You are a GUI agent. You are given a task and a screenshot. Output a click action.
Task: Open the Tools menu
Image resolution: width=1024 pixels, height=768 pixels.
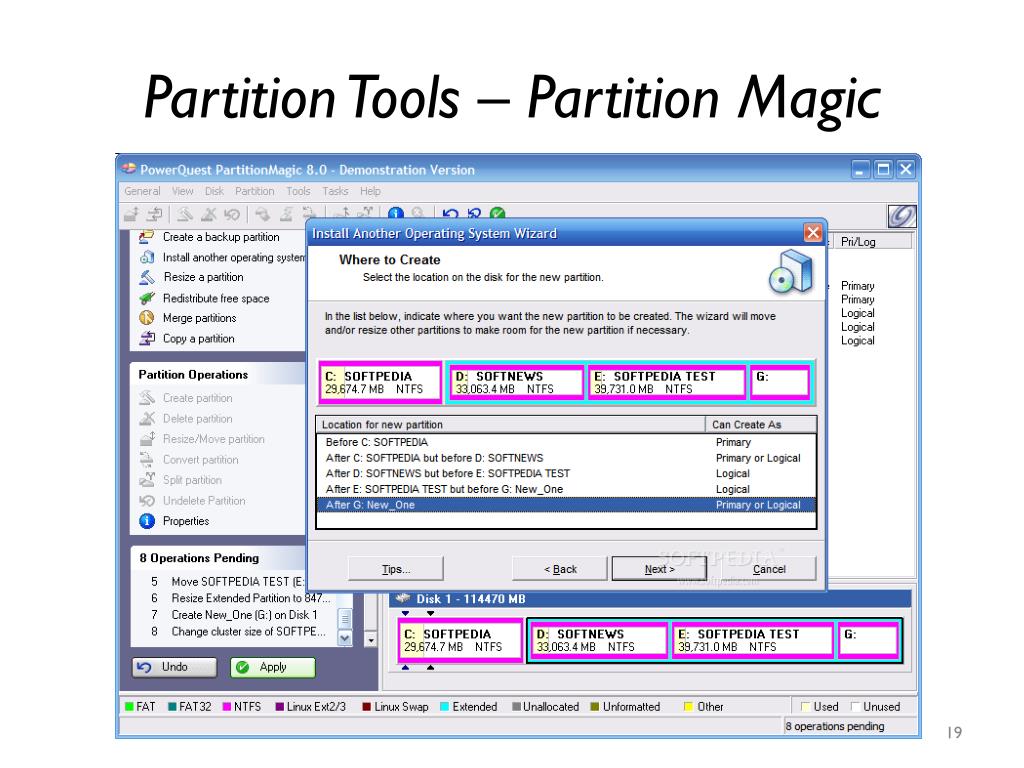(298, 191)
